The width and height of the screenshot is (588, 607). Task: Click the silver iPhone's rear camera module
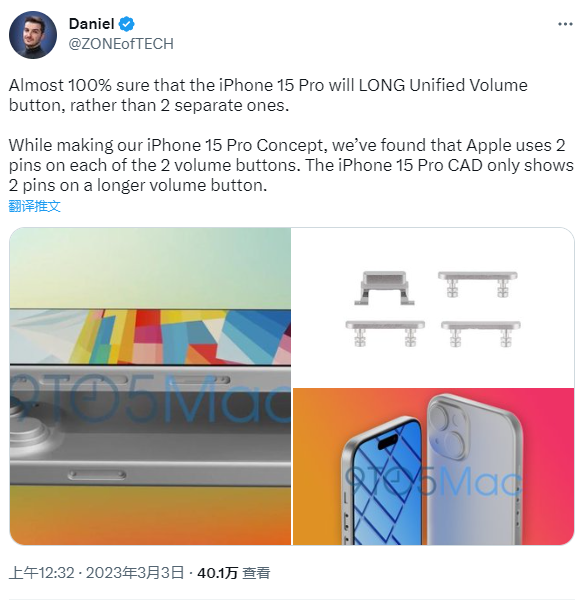point(449,430)
